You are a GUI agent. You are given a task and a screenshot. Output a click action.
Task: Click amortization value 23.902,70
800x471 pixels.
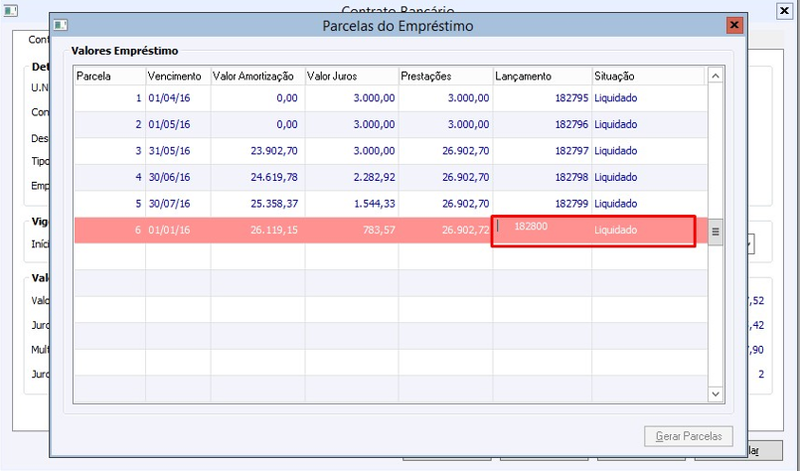[x=274, y=151]
